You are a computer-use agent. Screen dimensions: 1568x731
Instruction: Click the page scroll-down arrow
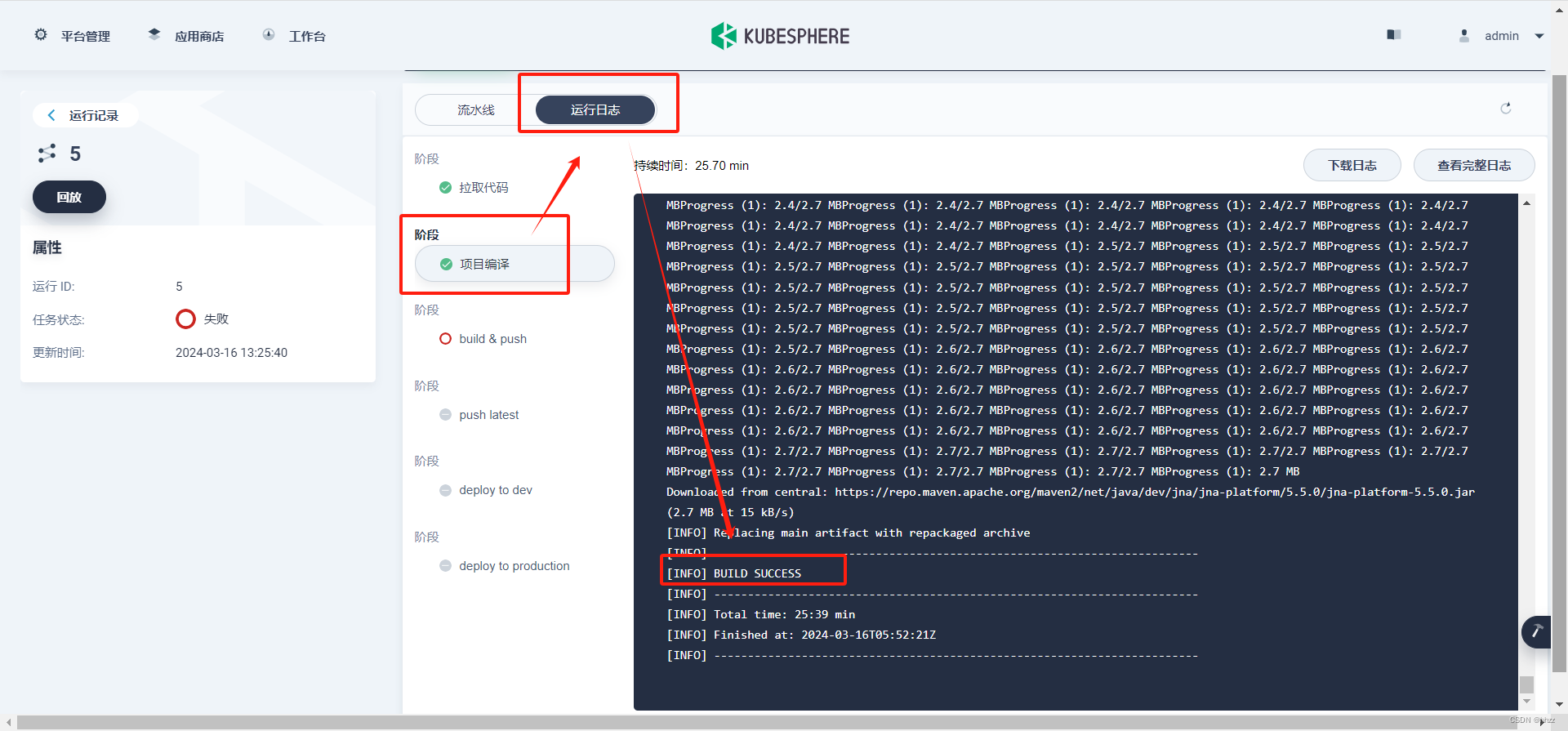point(1559,704)
